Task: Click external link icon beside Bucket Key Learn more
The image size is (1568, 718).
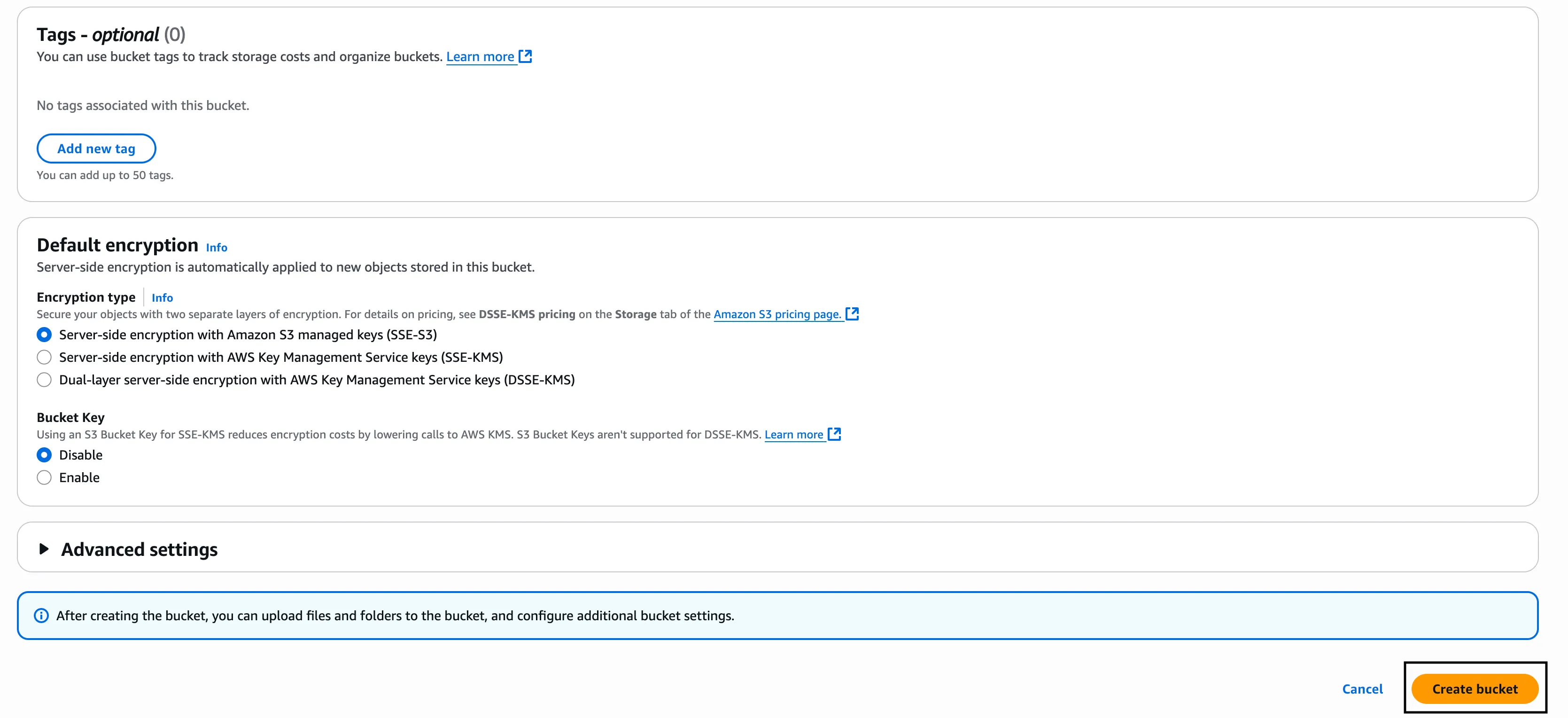Action: [x=835, y=434]
